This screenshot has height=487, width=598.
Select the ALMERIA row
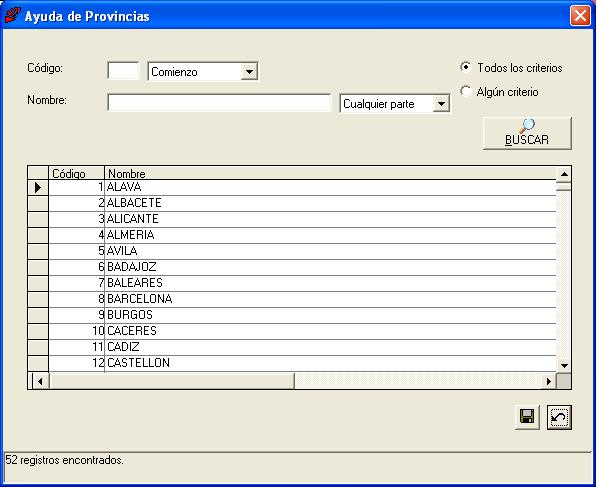pyautogui.click(x=292, y=235)
